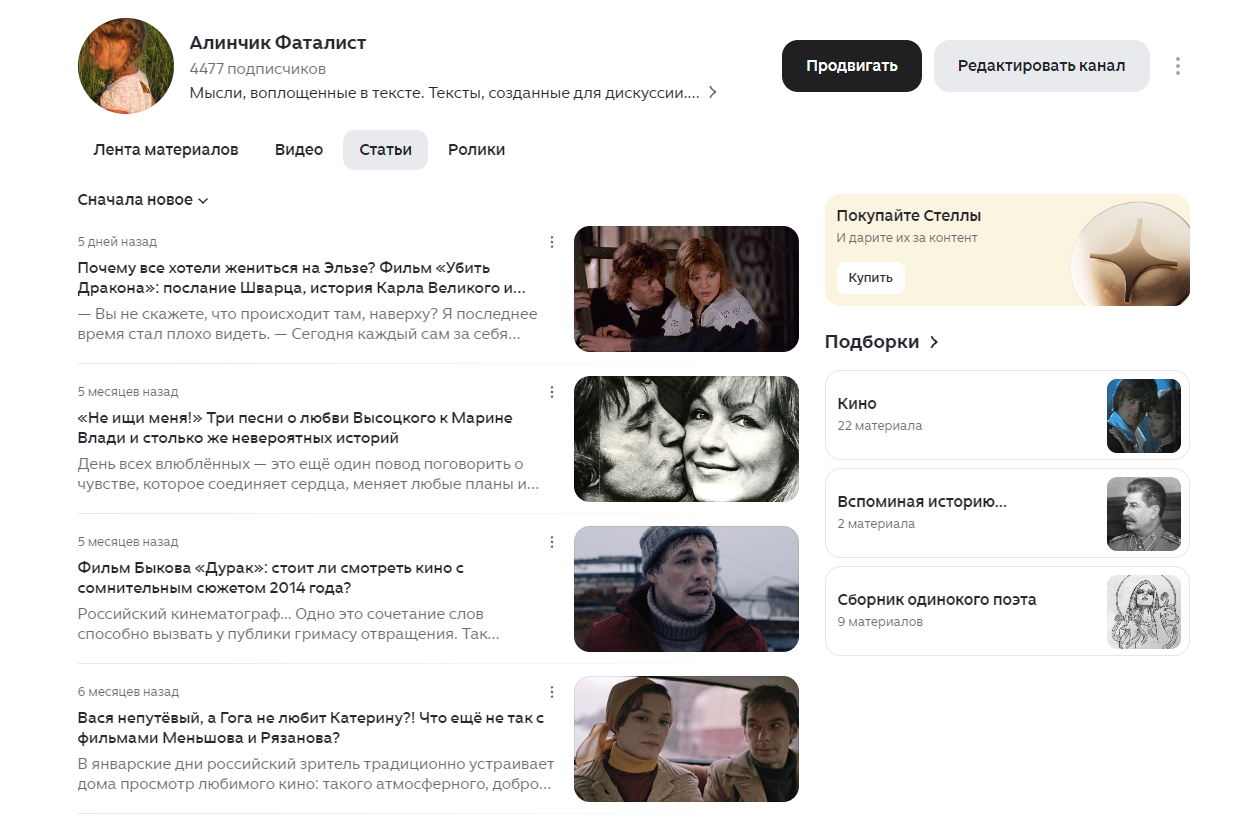The width and height of the screenshot is (1251, 825).
Task: Select the Статьи tab
Action: tap(385, 150)
